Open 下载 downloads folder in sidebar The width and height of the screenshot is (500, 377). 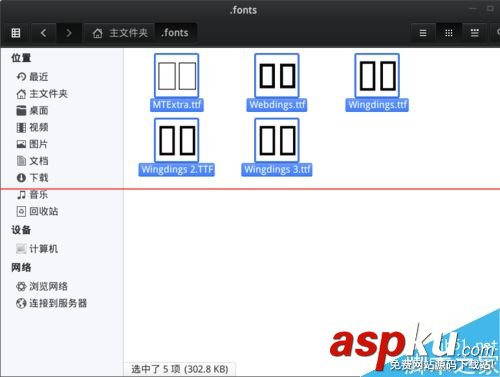pos(32,177)
